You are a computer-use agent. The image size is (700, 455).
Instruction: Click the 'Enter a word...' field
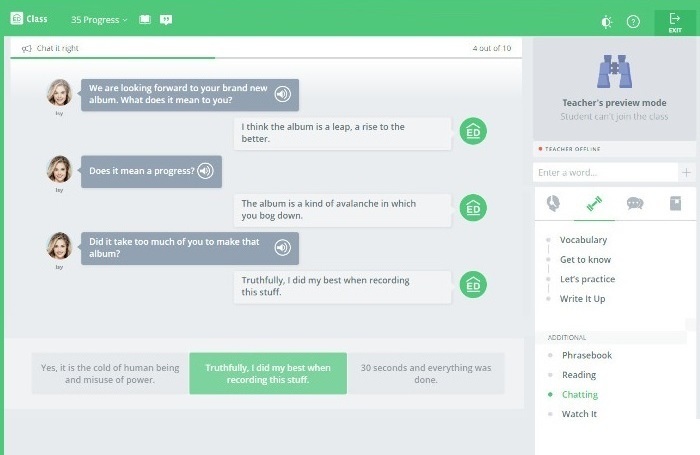pyautogui.click(x=605, y=173)
